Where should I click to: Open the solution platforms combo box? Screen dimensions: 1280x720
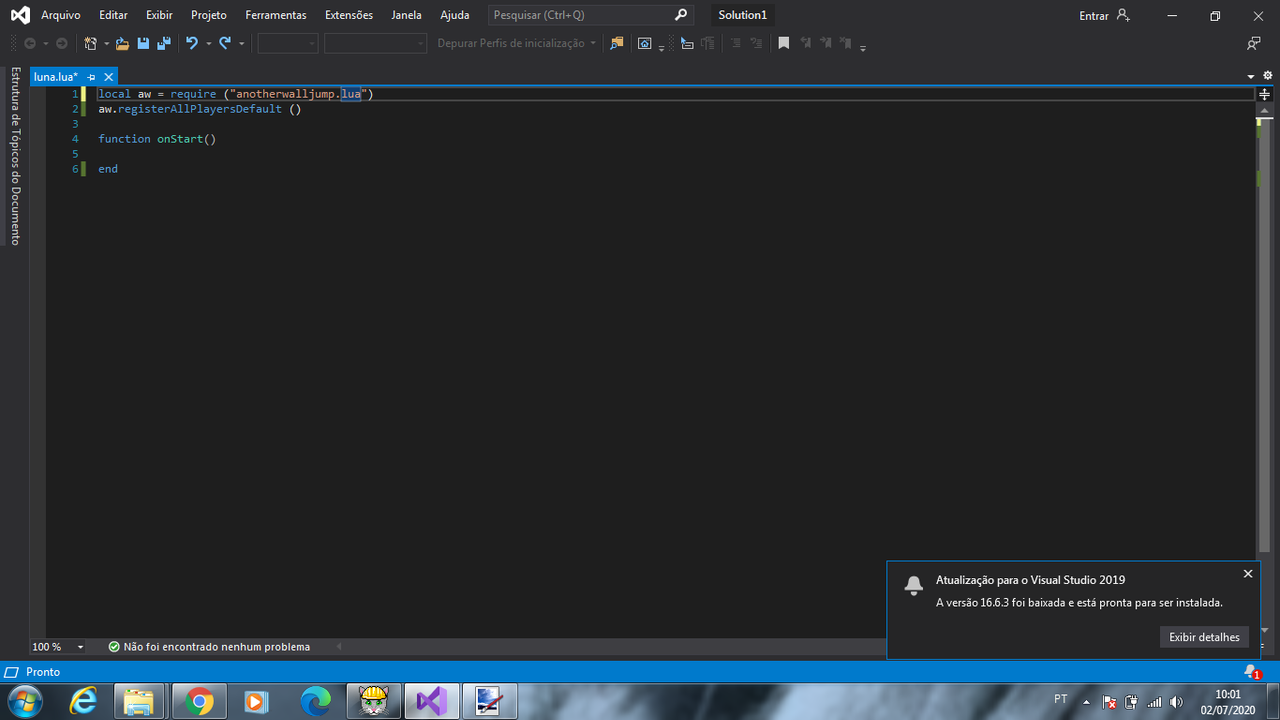pyautogui.click(x=375, y=43)
